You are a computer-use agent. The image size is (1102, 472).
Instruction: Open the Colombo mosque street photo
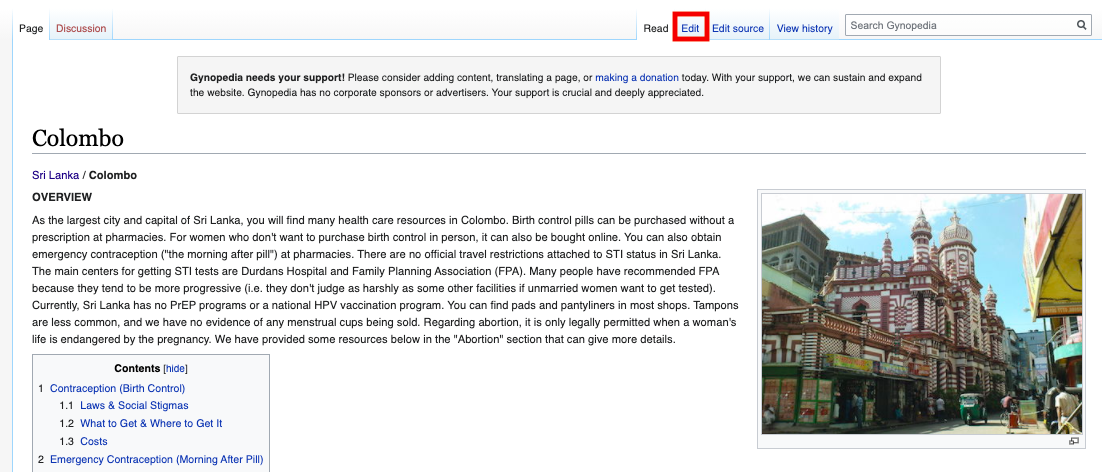(x=922, y=312)
